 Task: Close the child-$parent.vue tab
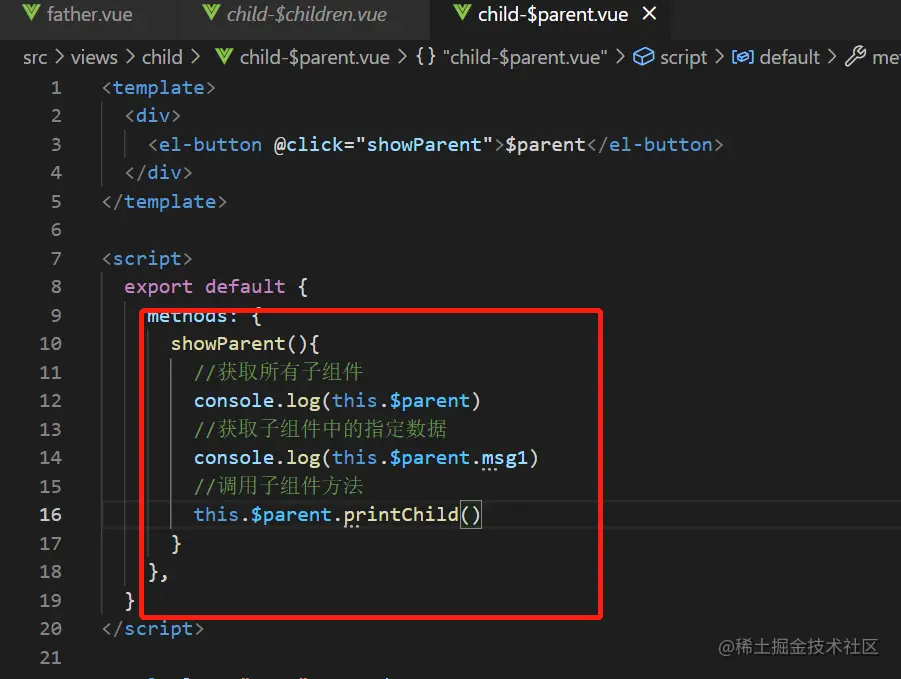click(649, 14)
